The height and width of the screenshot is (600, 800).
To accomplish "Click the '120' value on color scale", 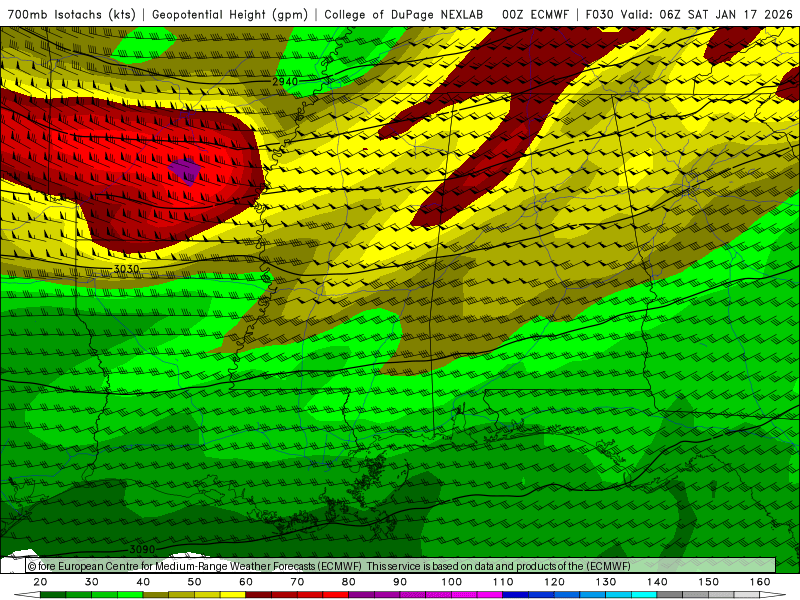I will [x=555, y=582].
